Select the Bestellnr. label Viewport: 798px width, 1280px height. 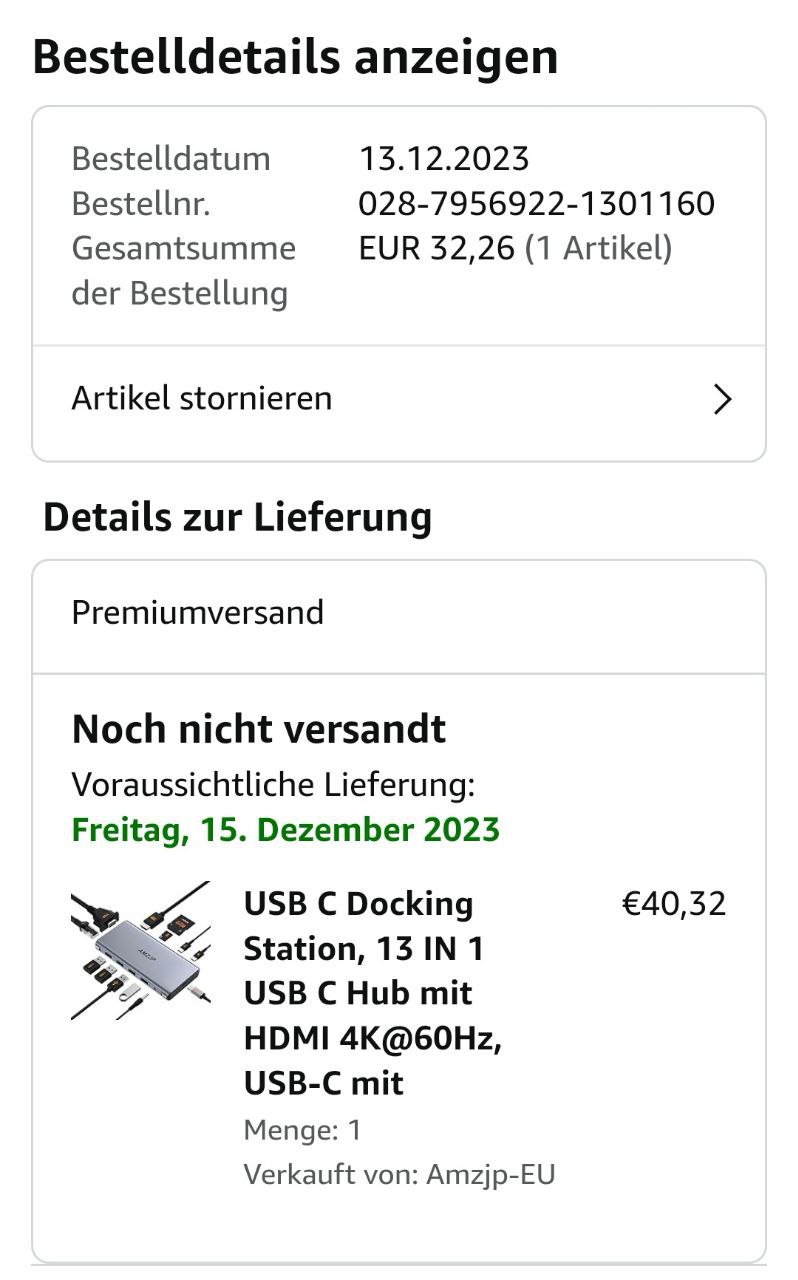140,204
